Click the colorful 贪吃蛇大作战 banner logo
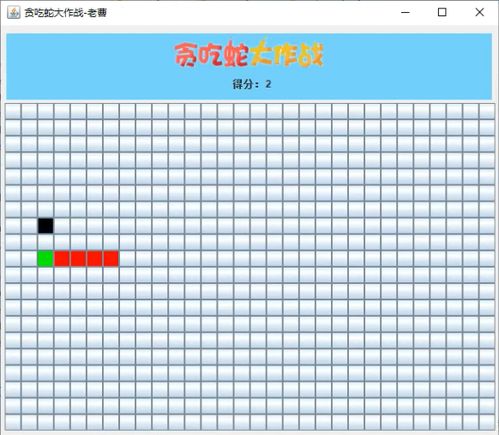The image size is (499, 435). point(249,54)
